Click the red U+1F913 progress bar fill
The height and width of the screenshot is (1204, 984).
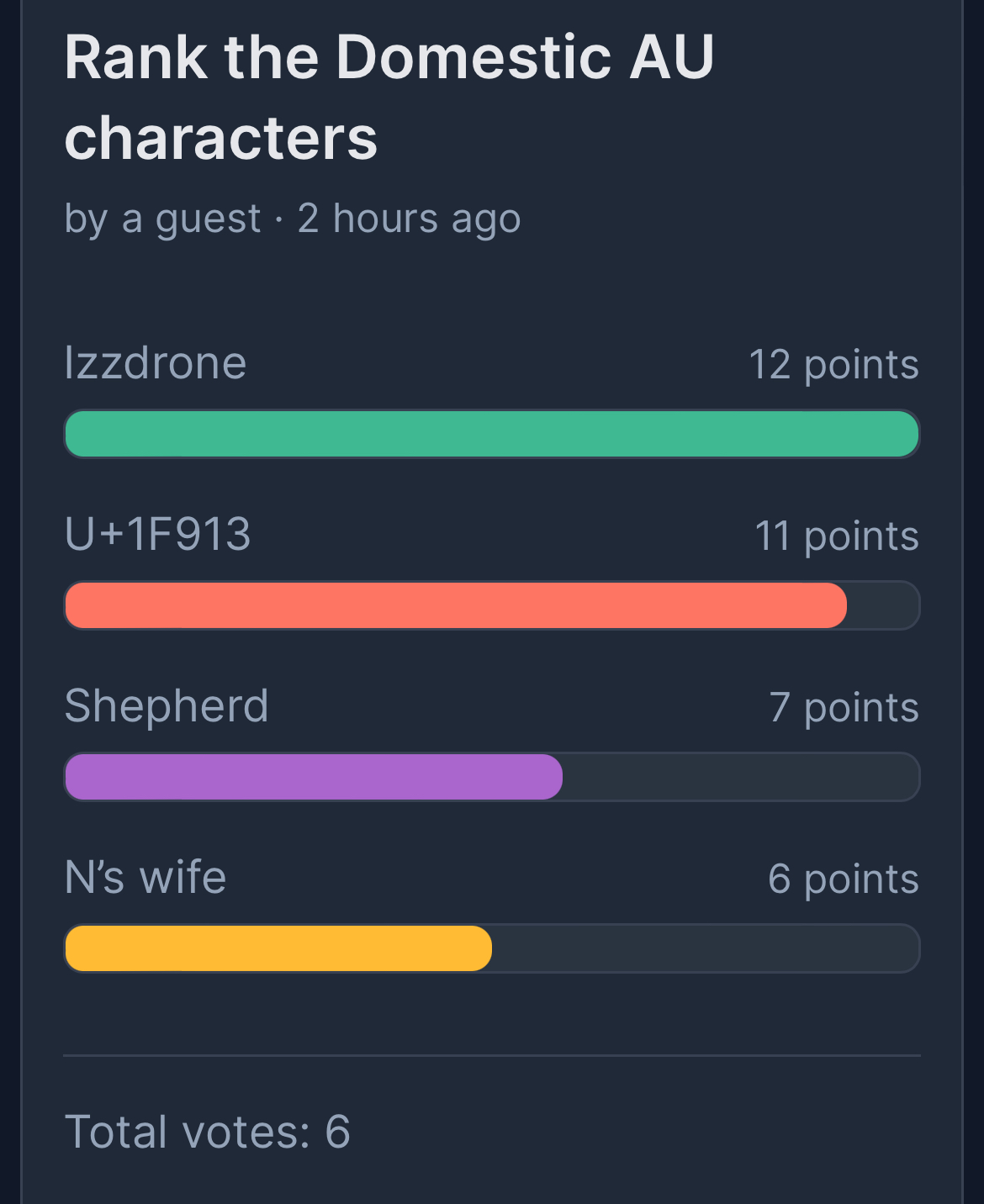(454, 605)
